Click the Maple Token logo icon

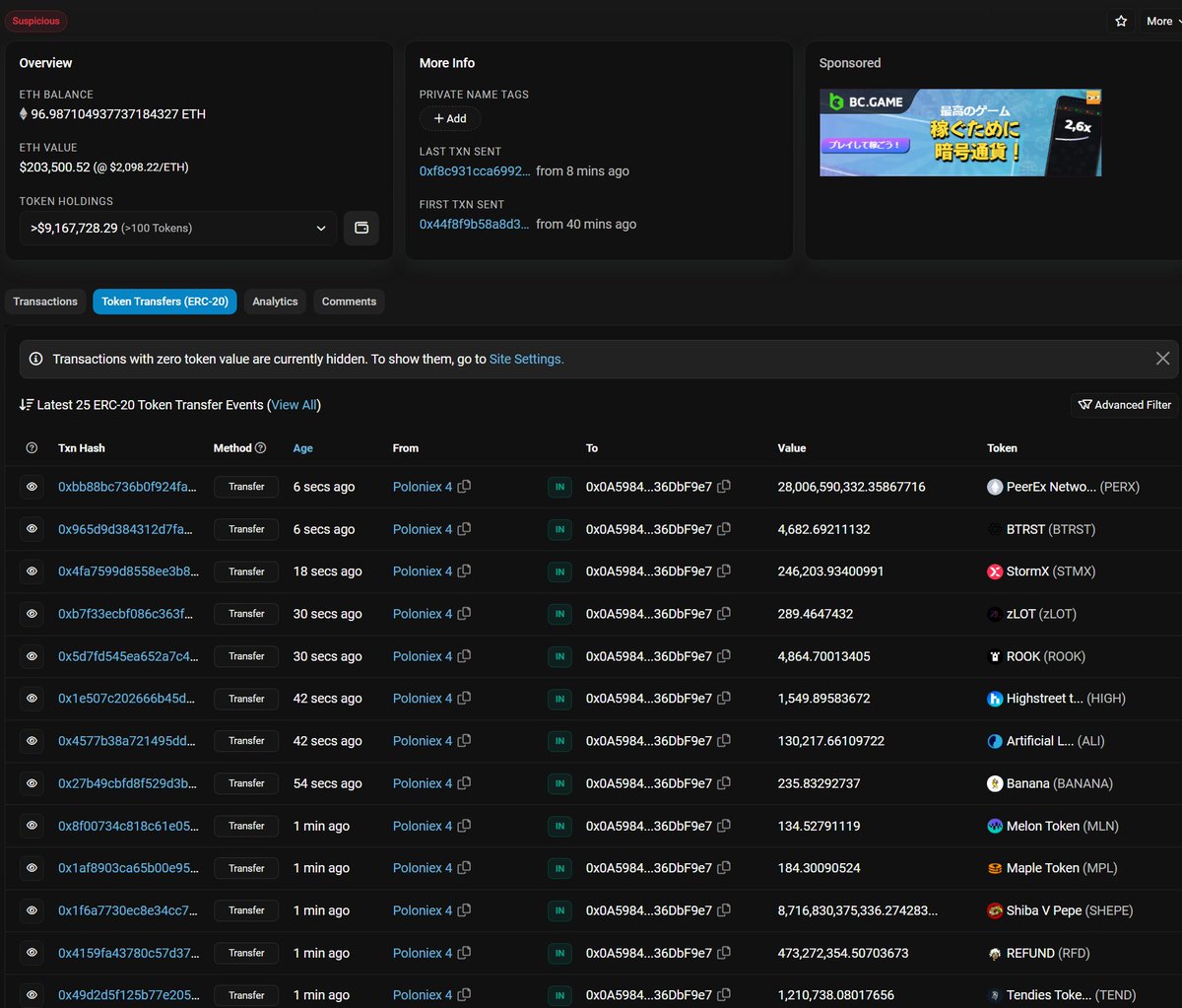pyautogui.click(x=995, y=868)
